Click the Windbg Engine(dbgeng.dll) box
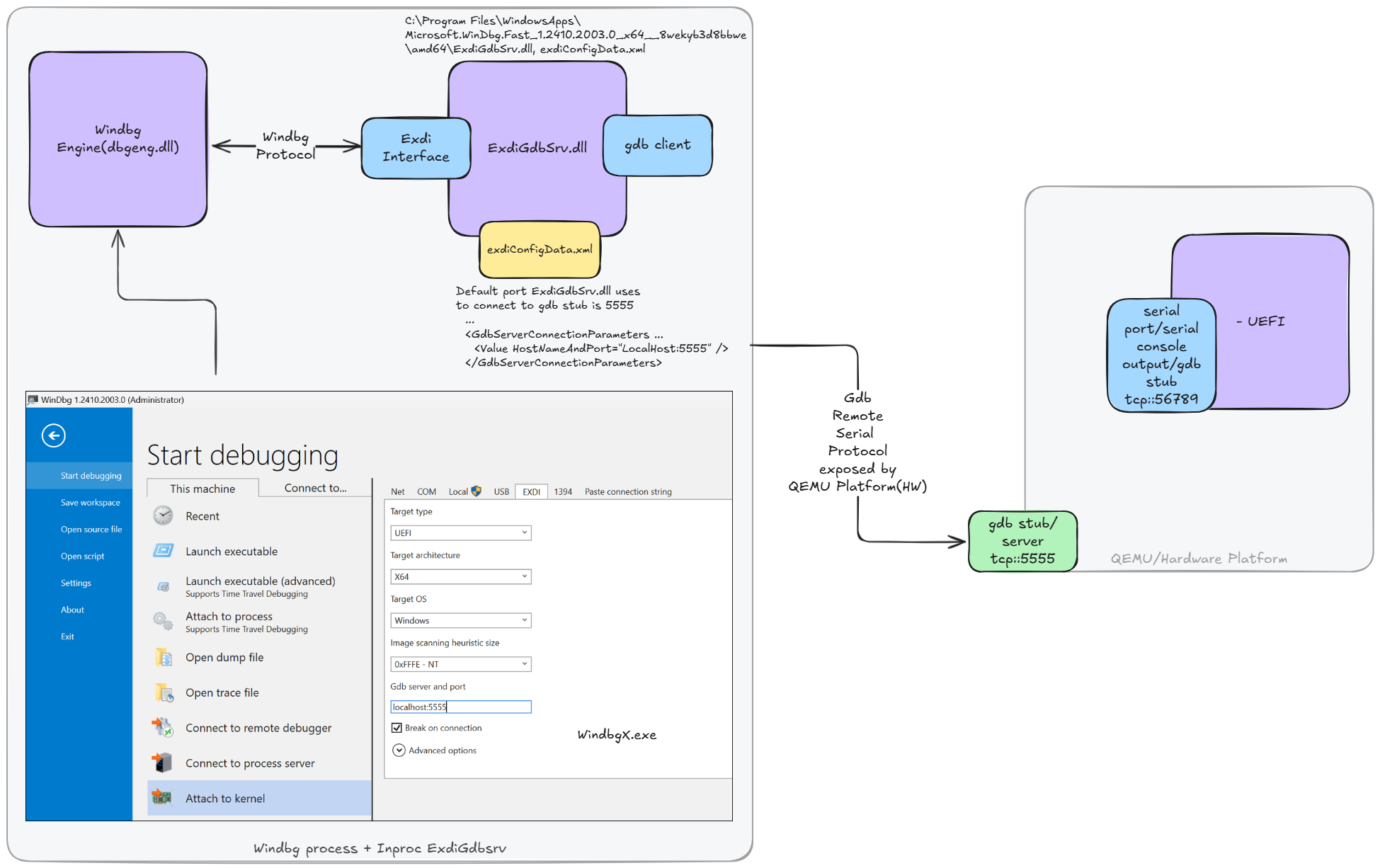 (x=118, y=139)
